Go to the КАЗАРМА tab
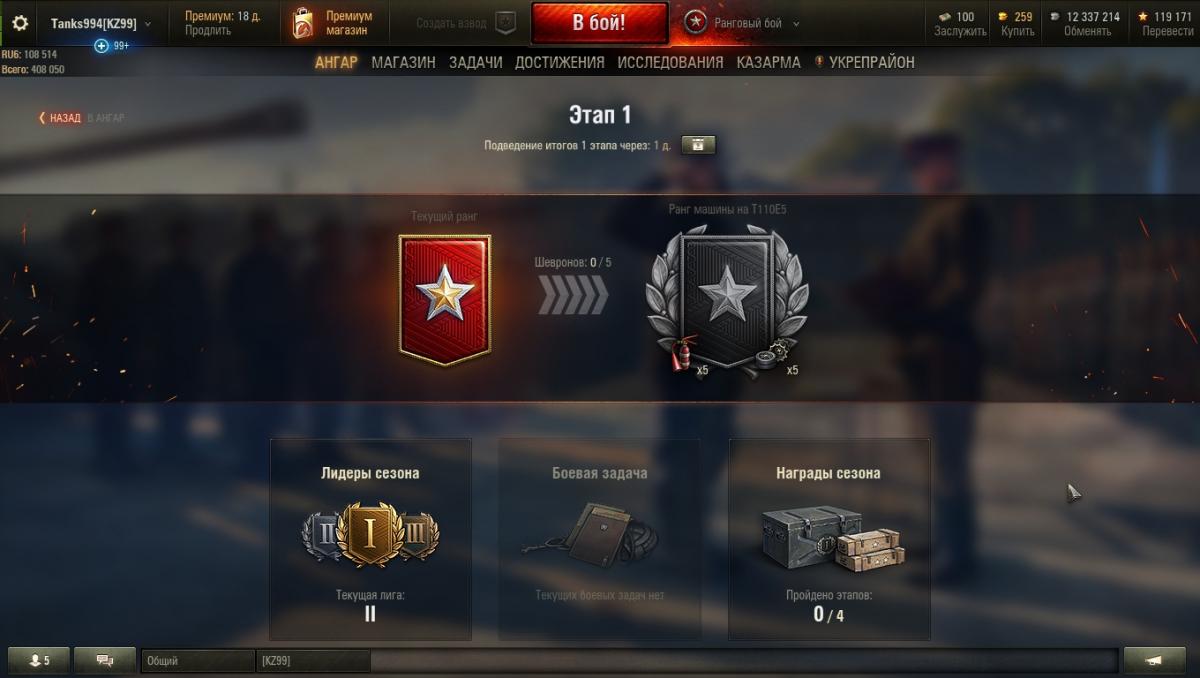 [x=768, y=62]
